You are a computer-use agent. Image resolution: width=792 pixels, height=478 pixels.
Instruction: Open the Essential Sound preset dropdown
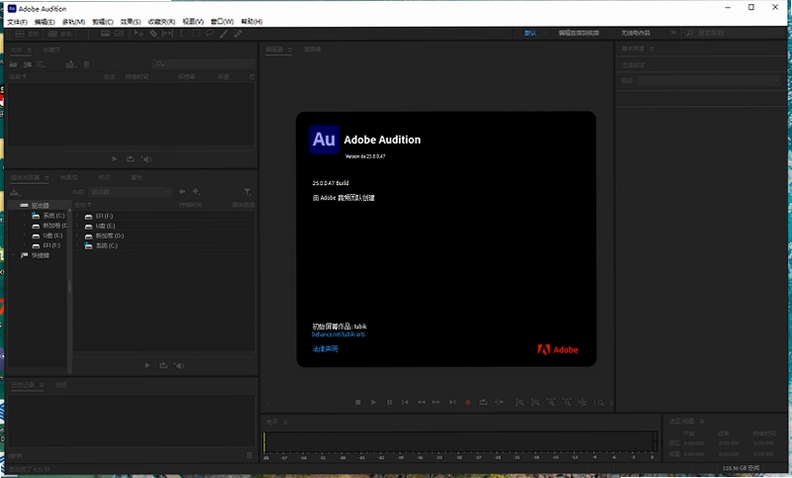click(x=709, y=81)
